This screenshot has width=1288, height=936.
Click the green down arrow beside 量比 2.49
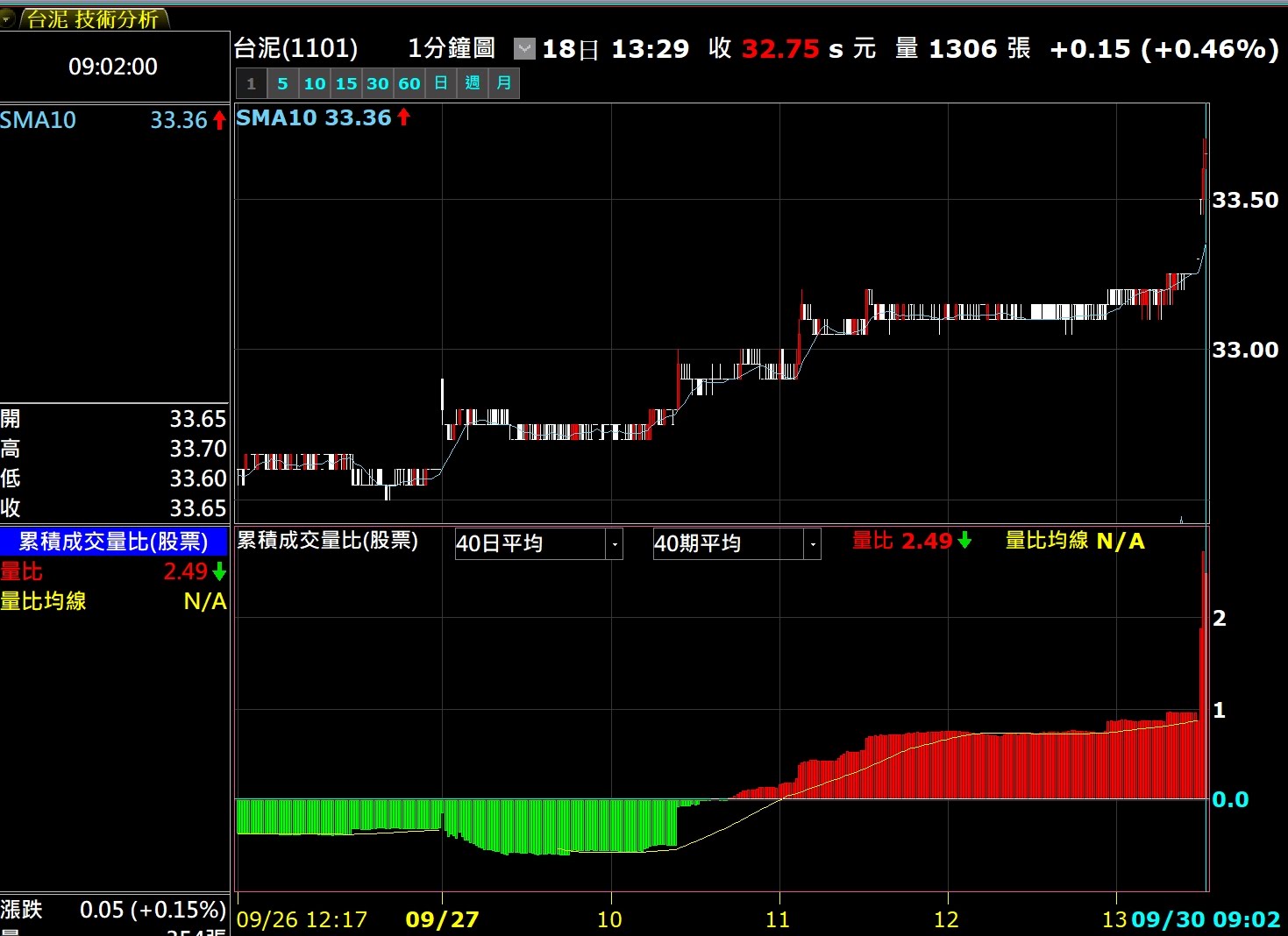tap(964, 541)
